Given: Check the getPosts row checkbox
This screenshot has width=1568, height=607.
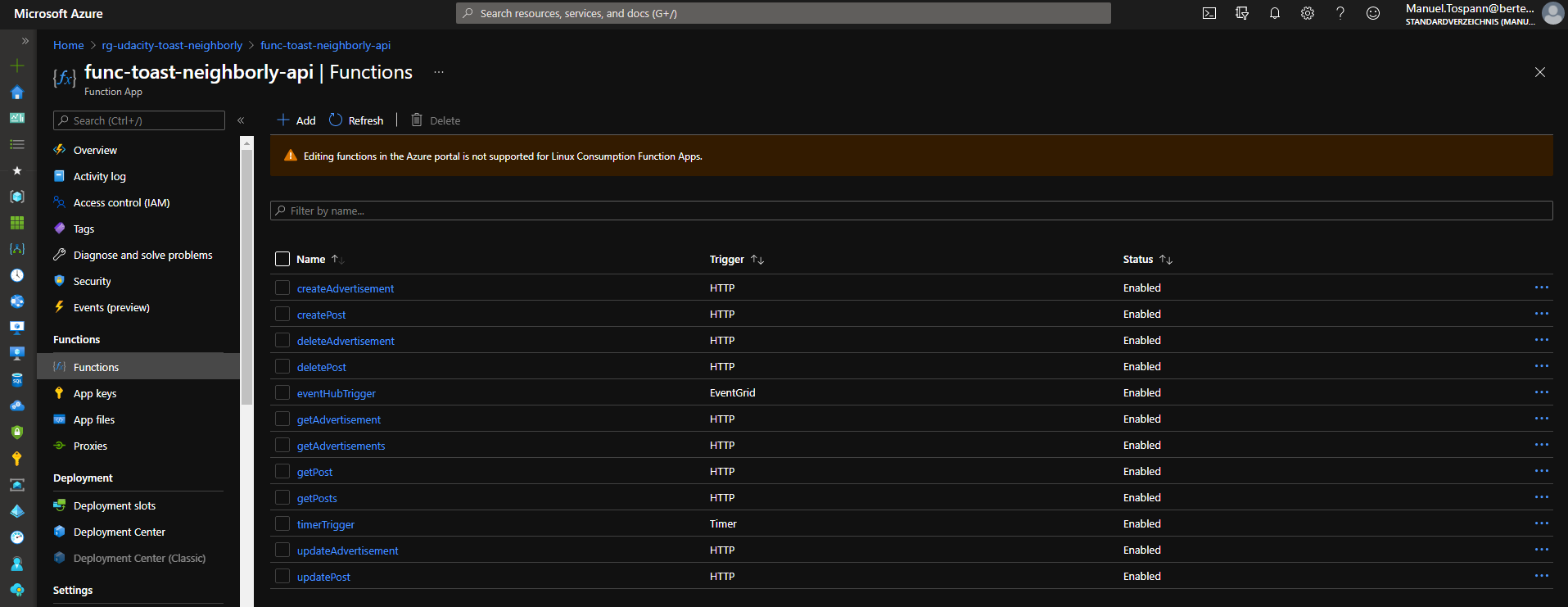Looking at the screenshot, I should [282, 497].
